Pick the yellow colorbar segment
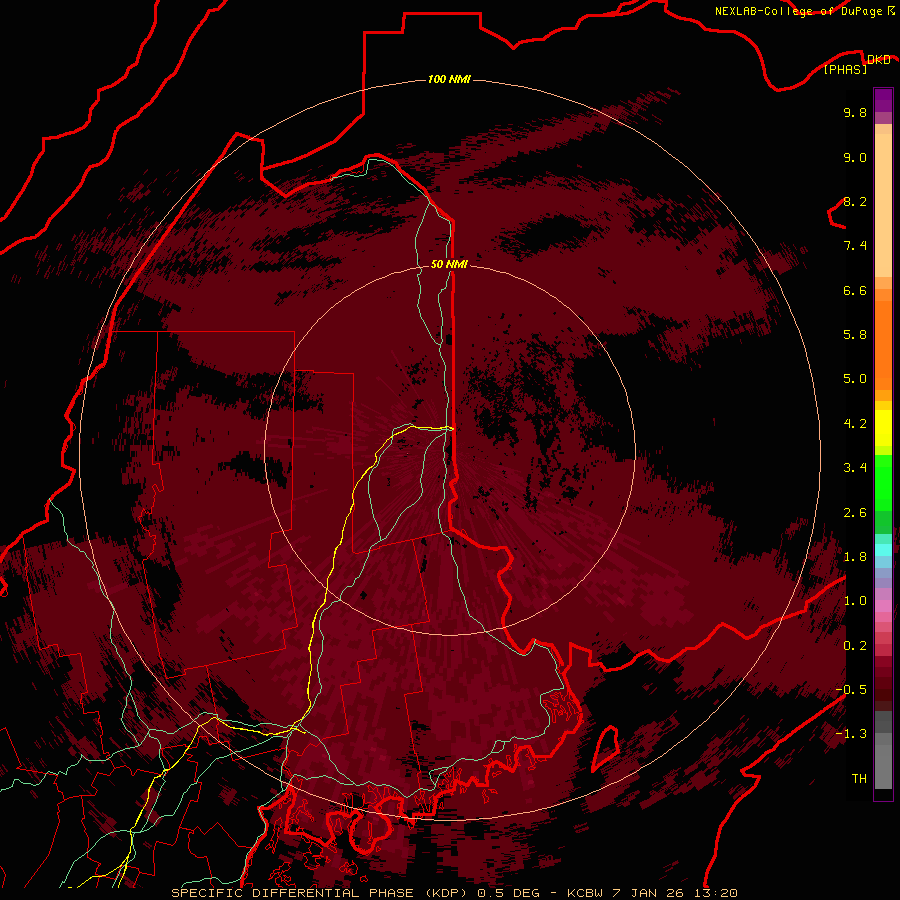900x900 pixels. (x=883, y=428)
